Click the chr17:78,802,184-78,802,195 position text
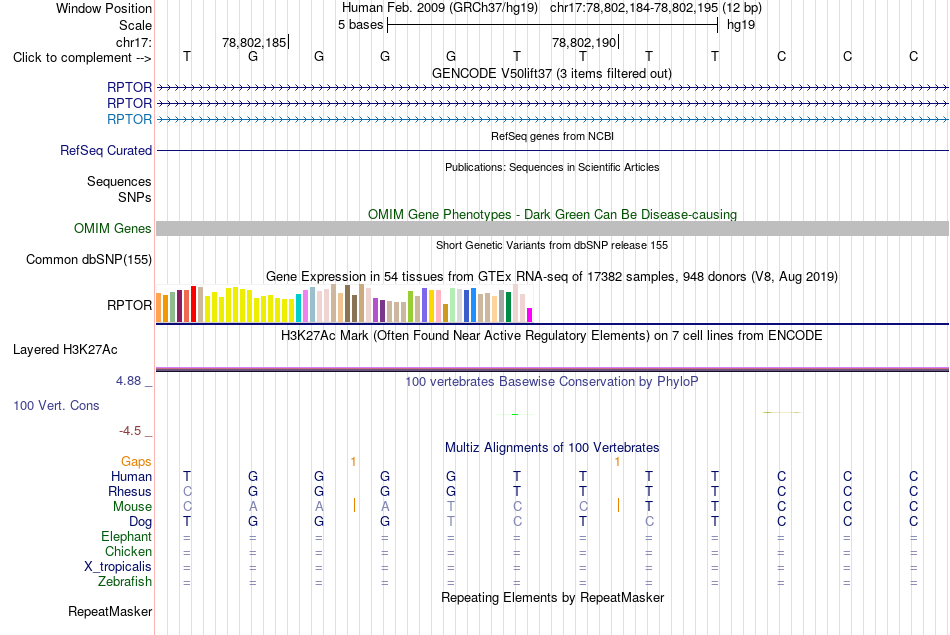The width and height of the screenshot is (950, 635). [x=634, y=8]
